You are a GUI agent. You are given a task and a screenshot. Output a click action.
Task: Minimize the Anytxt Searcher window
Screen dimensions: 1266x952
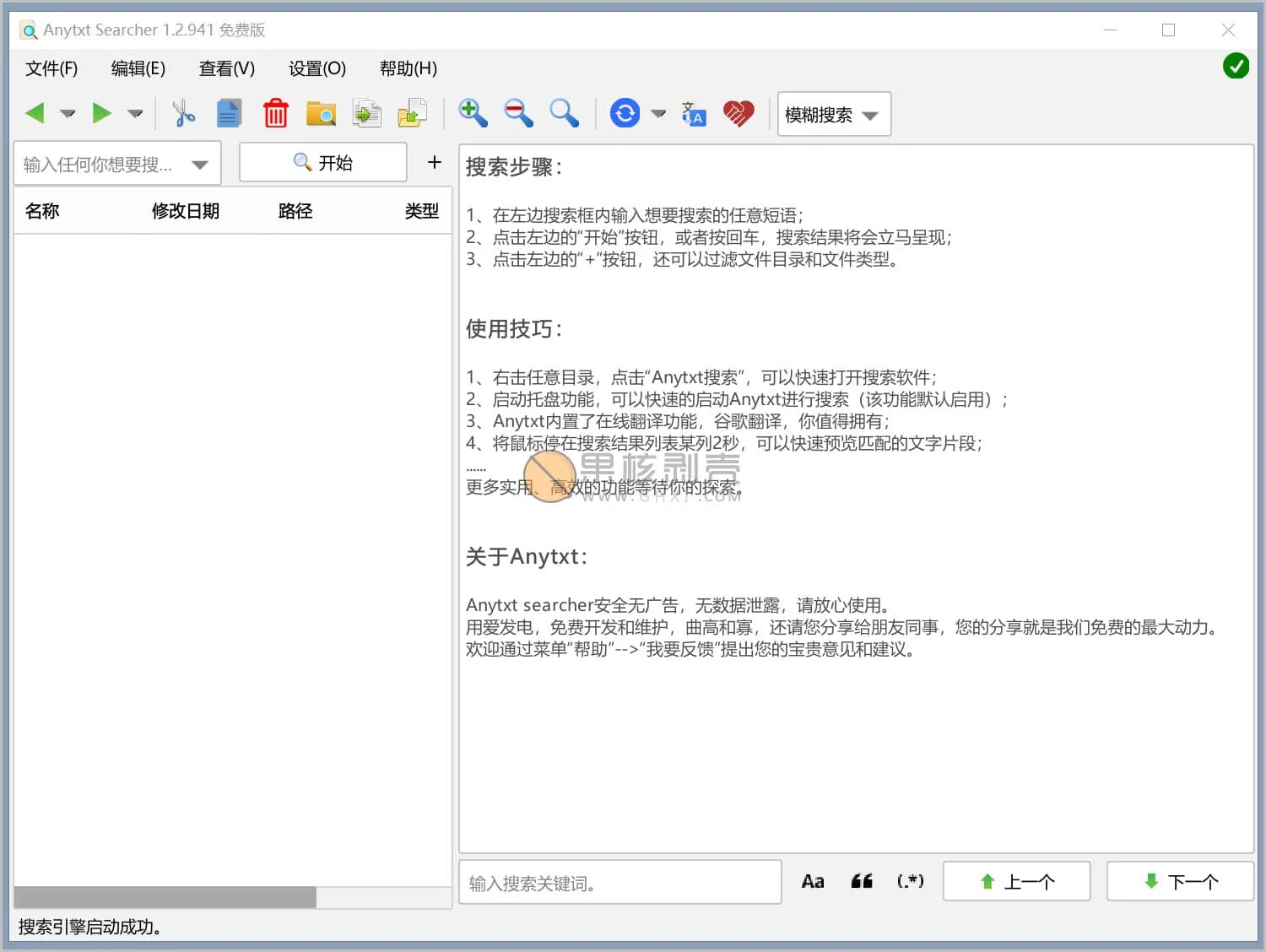[x=1111, y=30]
